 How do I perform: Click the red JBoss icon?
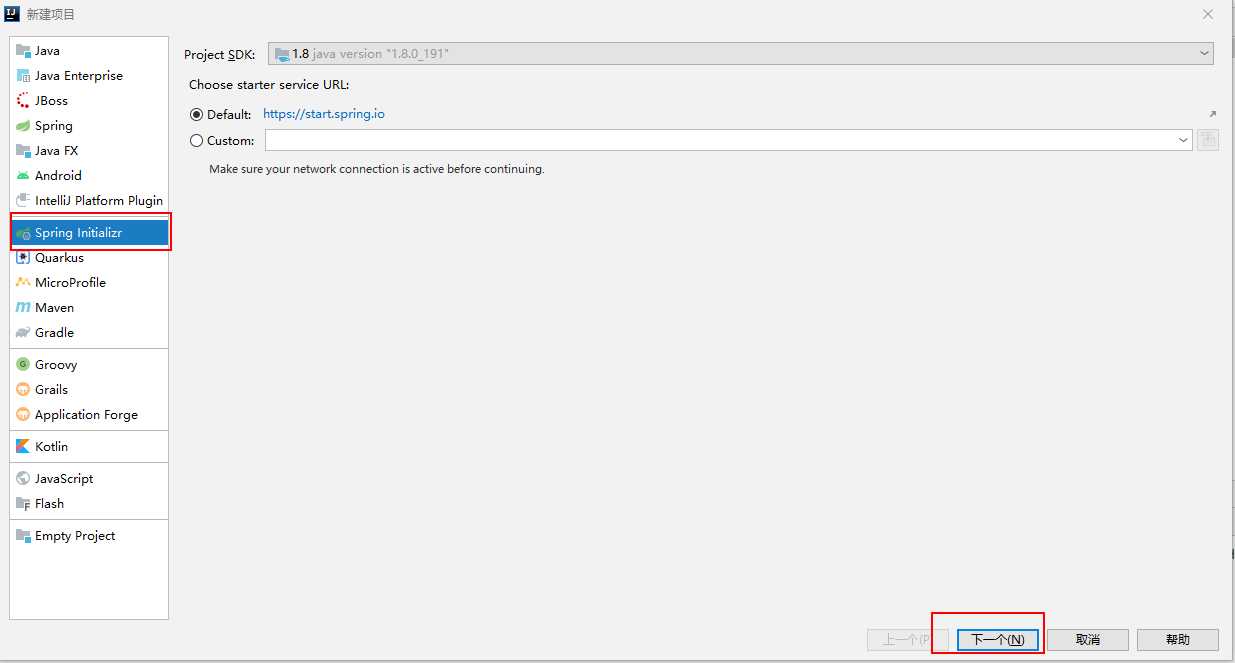coord(24,101)
